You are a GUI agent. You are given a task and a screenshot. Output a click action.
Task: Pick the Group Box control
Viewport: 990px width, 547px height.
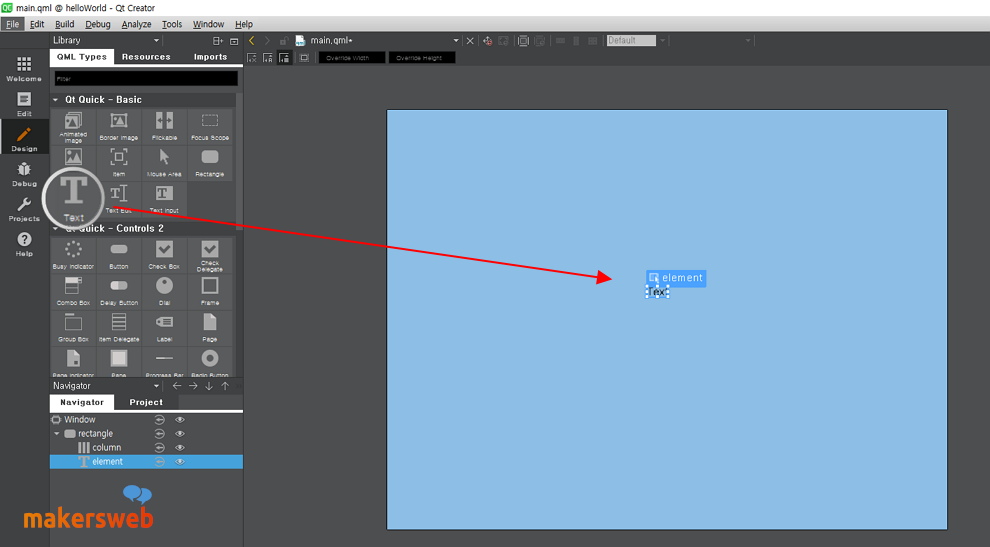click(x=73, y=328)
